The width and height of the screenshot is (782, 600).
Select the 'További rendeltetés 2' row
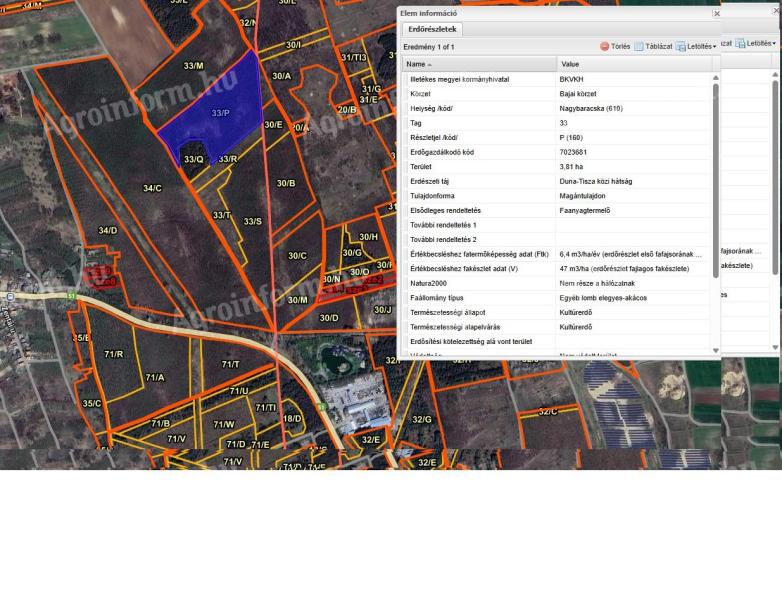(x=557, y=239)
